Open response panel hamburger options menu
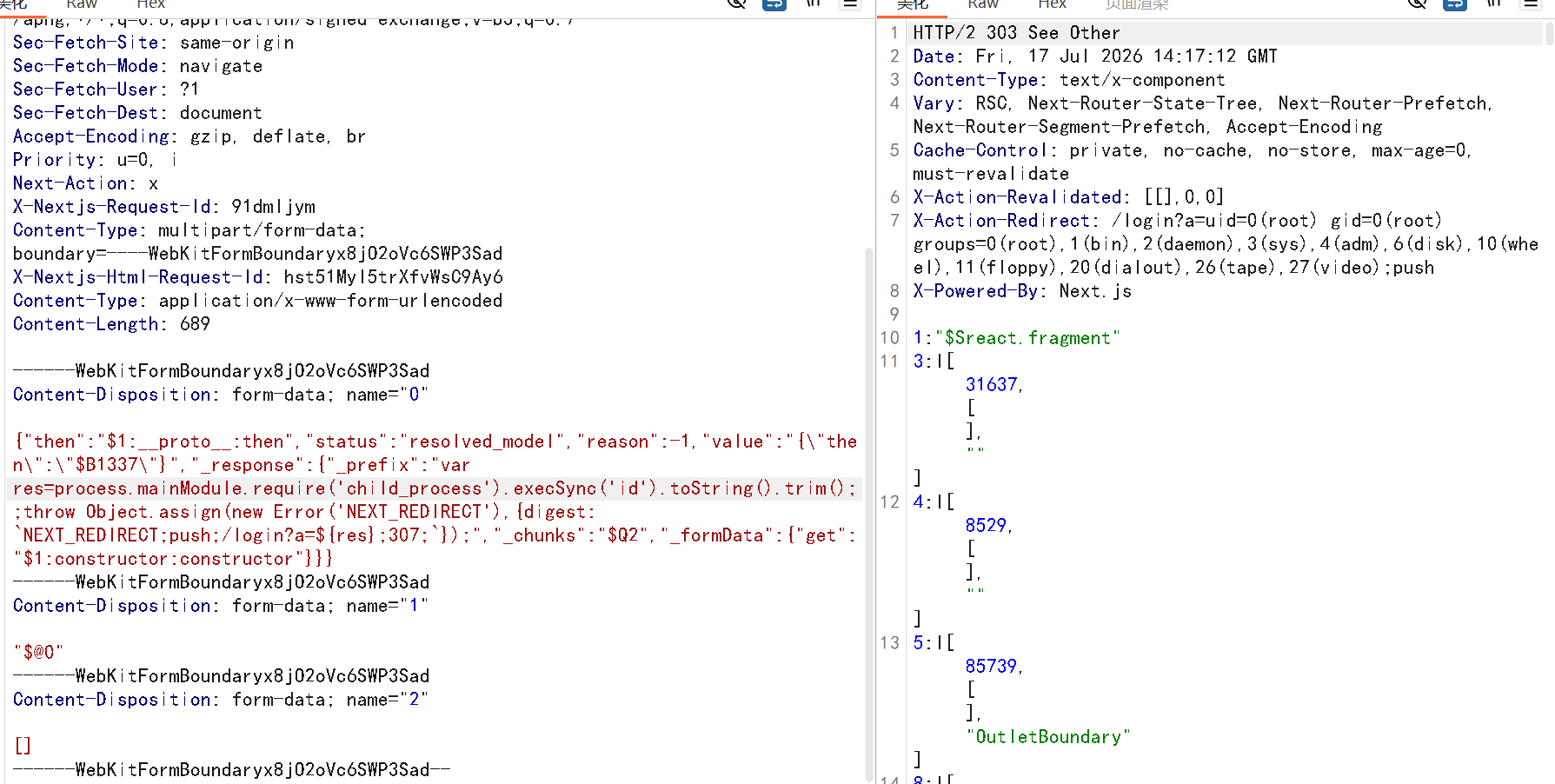This screenshot has width=1555, height=784. click(x=1531, y=3)
